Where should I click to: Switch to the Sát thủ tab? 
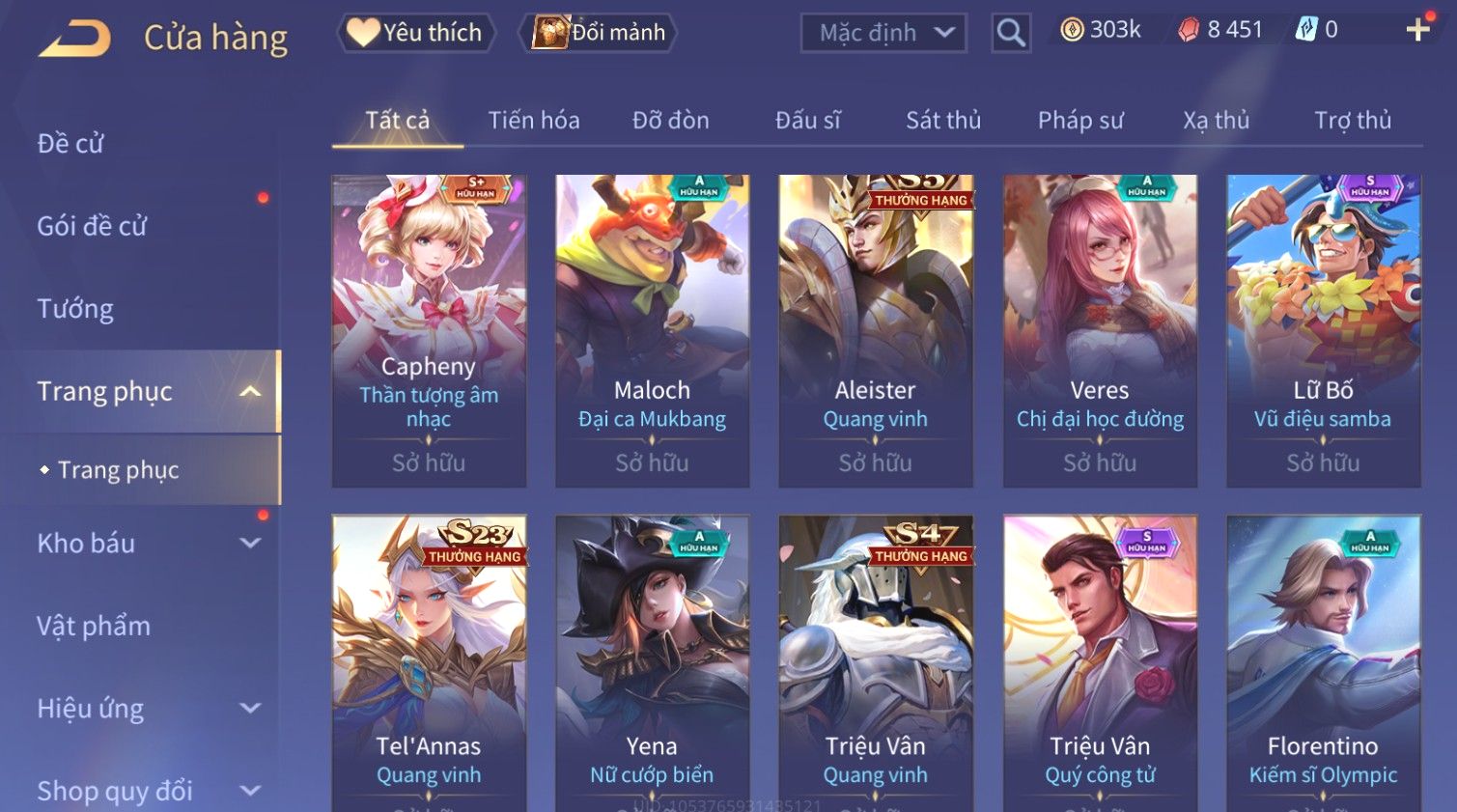942,121
